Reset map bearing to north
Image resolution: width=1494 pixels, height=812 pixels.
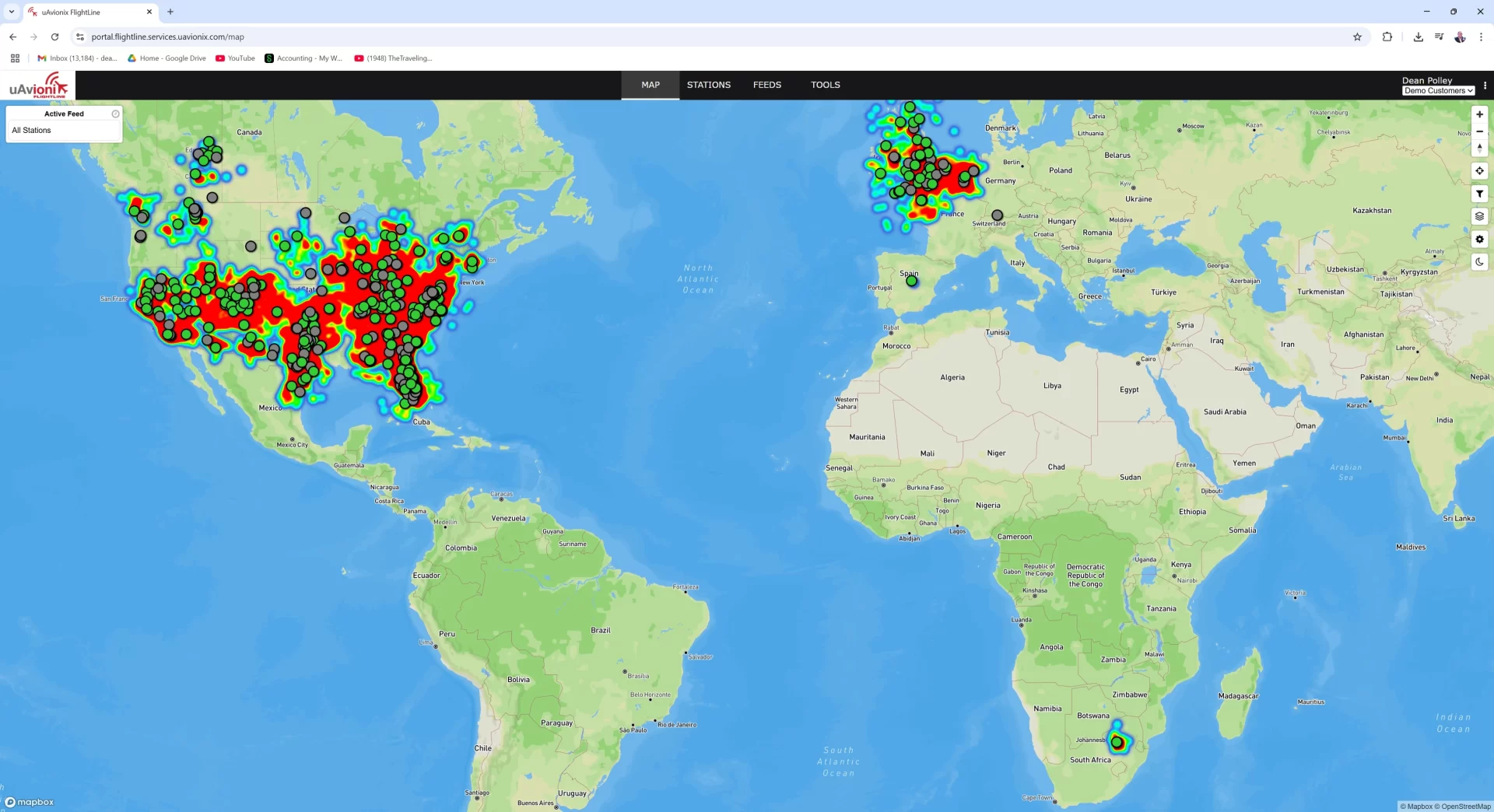pyautogui.click(x=1479, y=148)
